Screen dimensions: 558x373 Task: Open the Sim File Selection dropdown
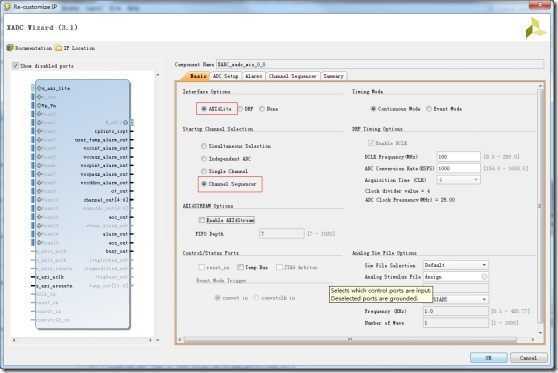click(x=456, y=265)
